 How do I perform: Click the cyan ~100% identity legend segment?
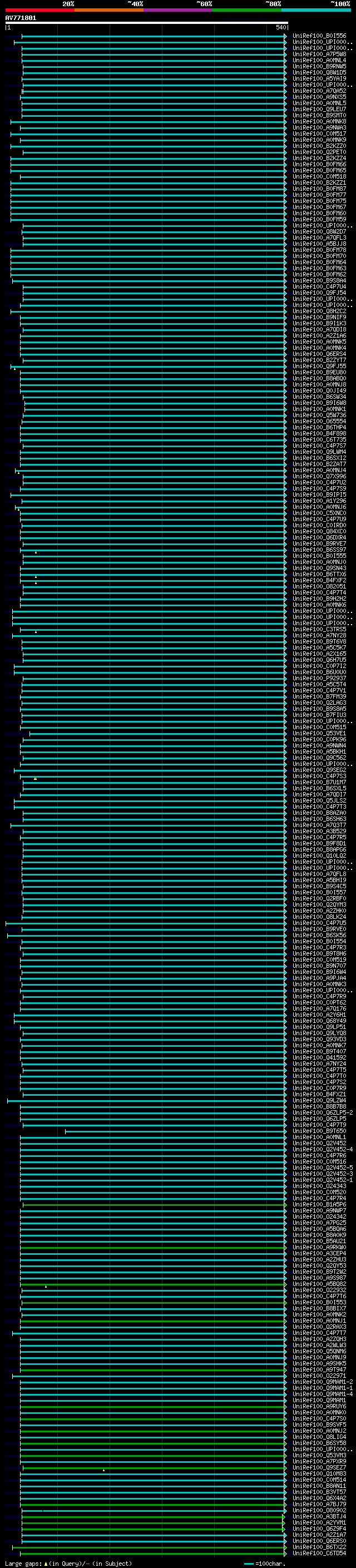[316, 11]
